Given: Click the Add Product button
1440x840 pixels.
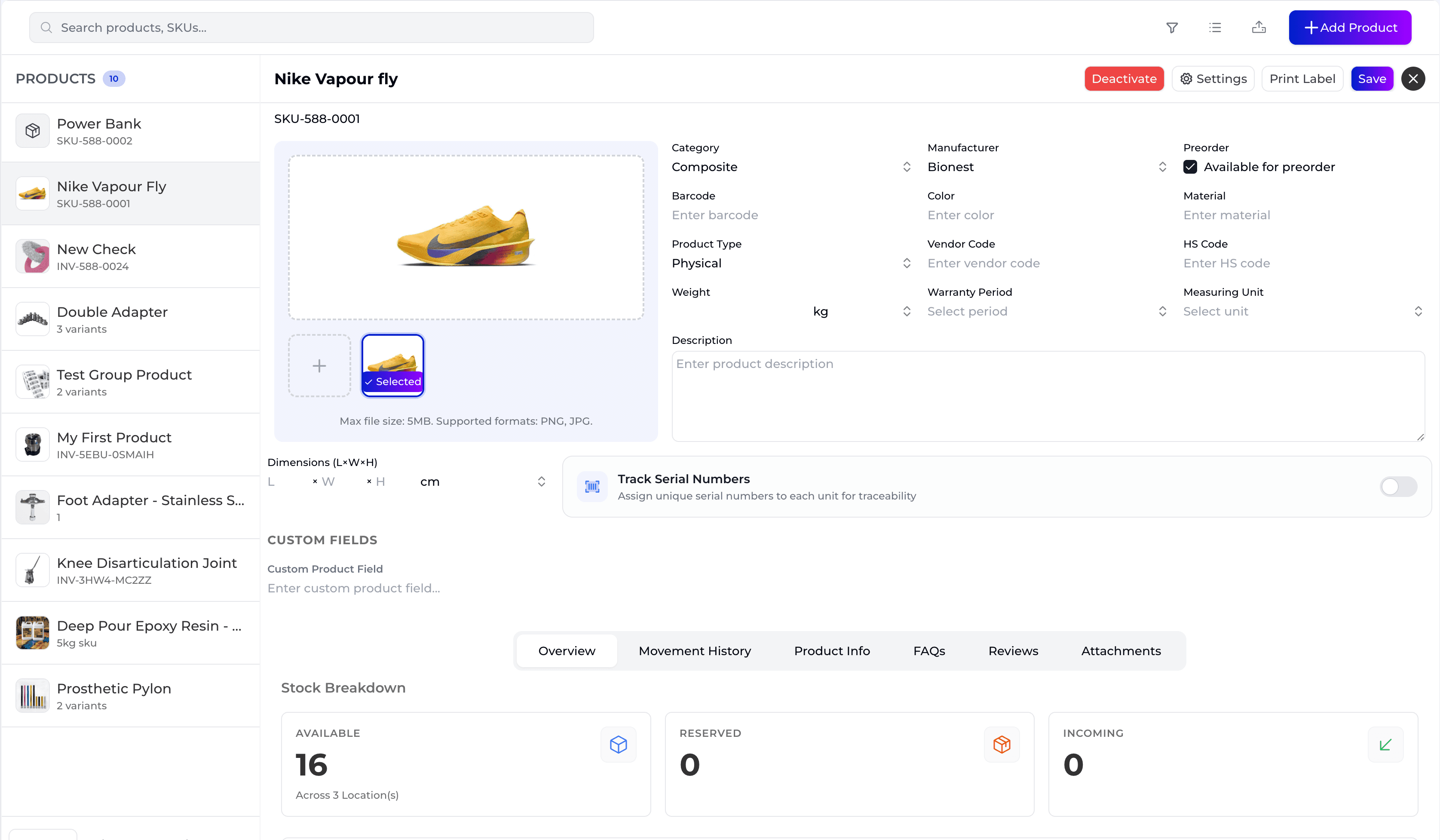Looking at the screenshot, I should [1350, 28].
